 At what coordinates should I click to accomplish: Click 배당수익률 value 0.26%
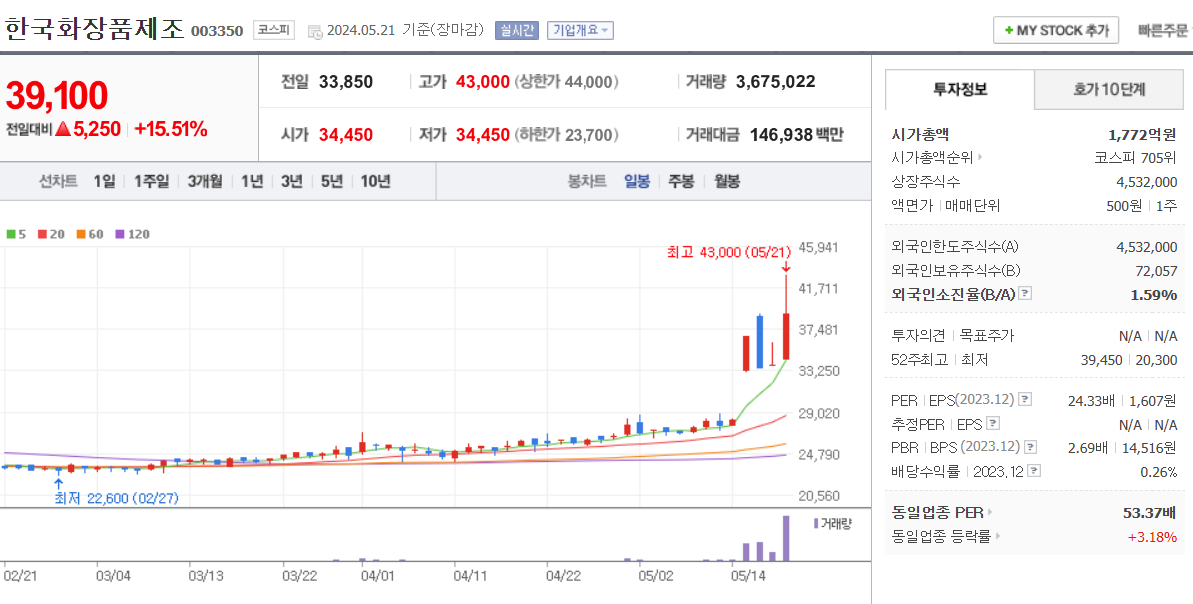[x=1158, y=472]
